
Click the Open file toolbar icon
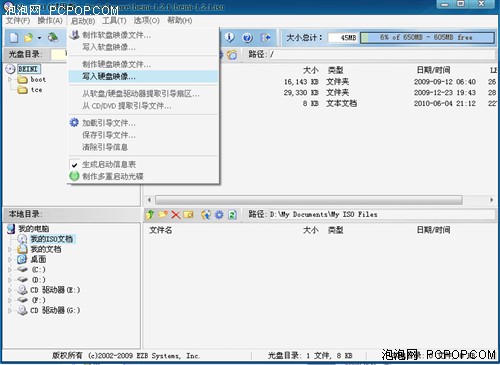[29, 37]
